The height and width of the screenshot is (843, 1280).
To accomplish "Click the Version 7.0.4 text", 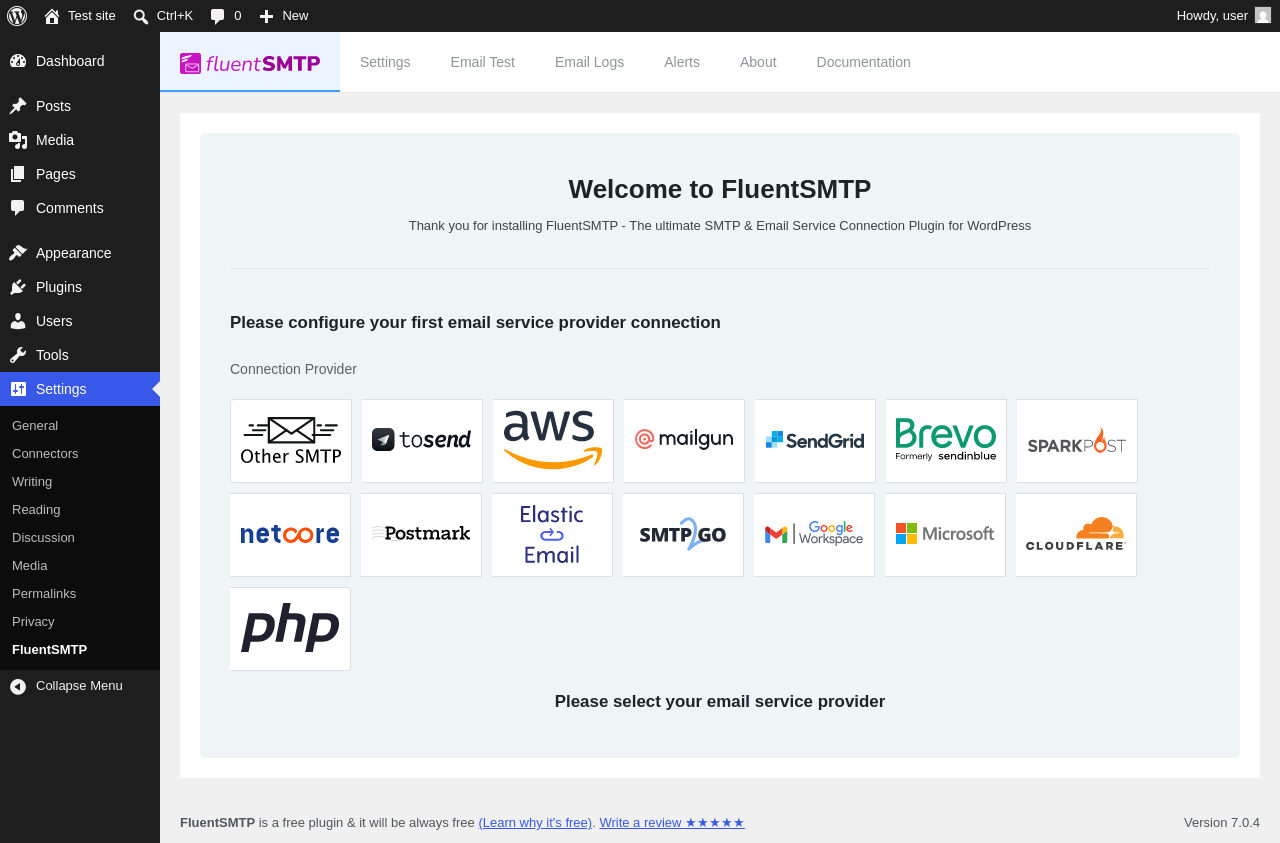I will pos(1222,822).
